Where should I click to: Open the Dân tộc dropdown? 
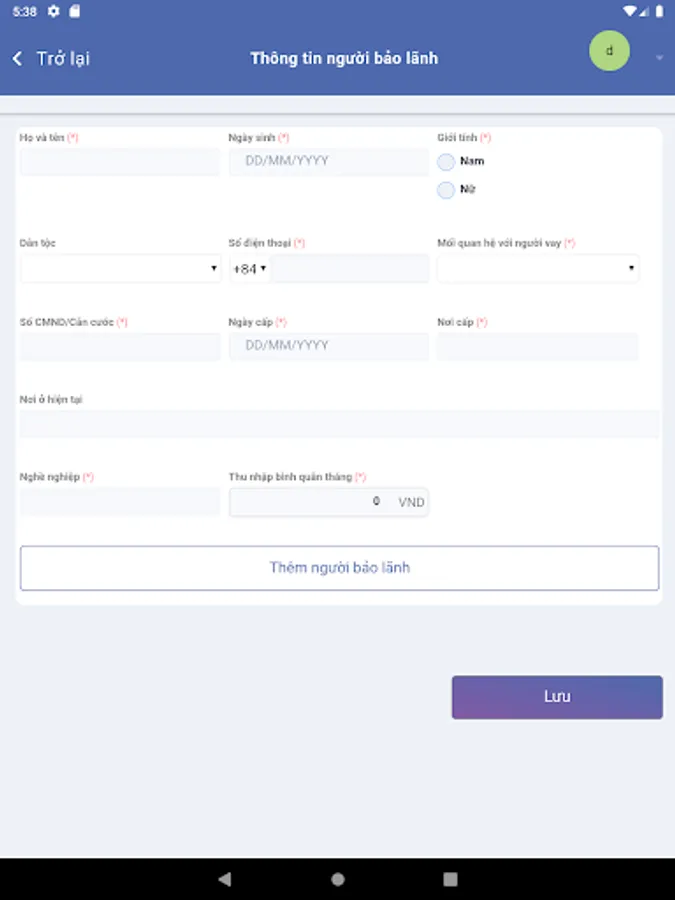[x=120, y=268]
